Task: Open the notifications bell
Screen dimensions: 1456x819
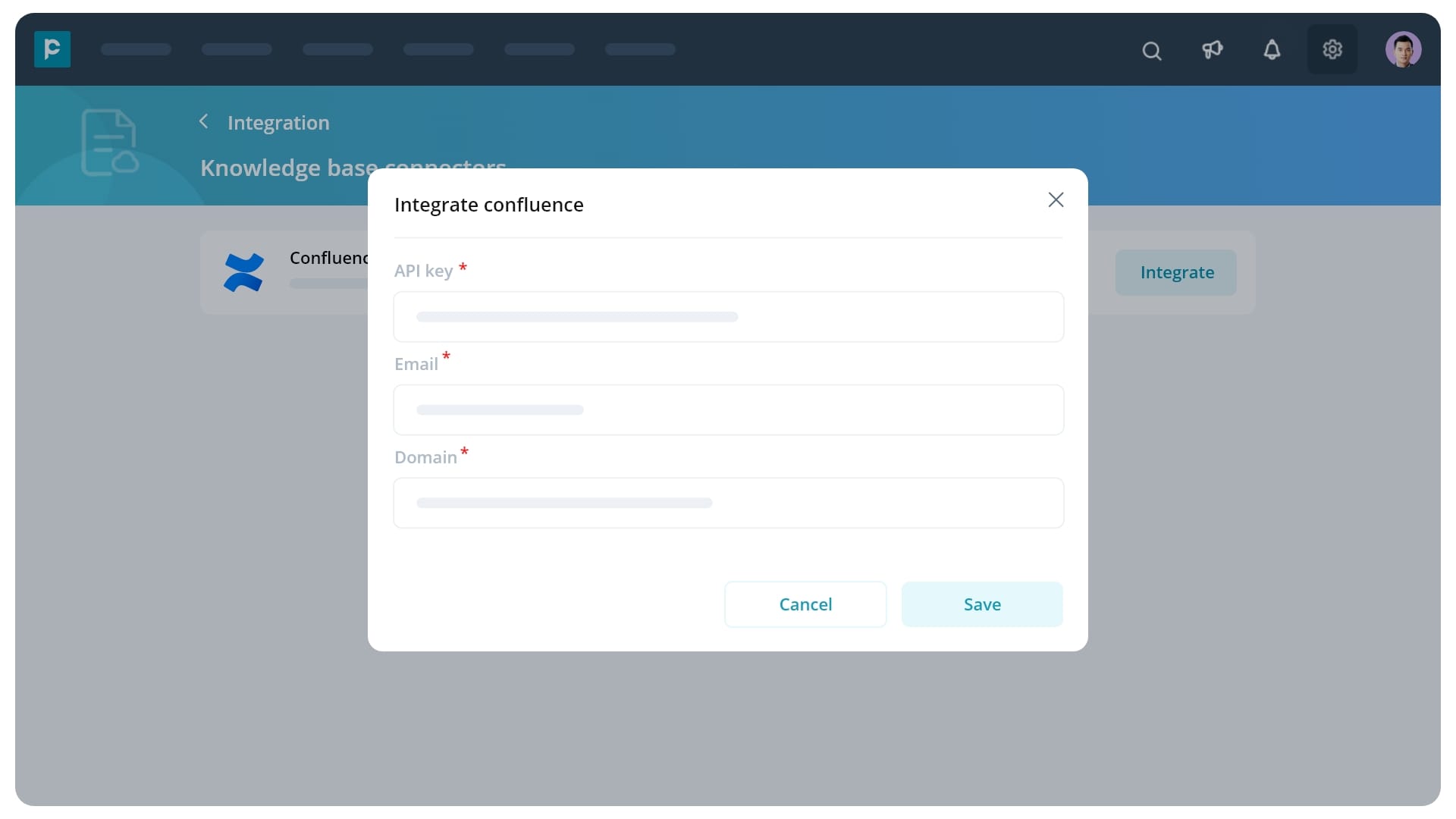Action: pos(1272,50)
